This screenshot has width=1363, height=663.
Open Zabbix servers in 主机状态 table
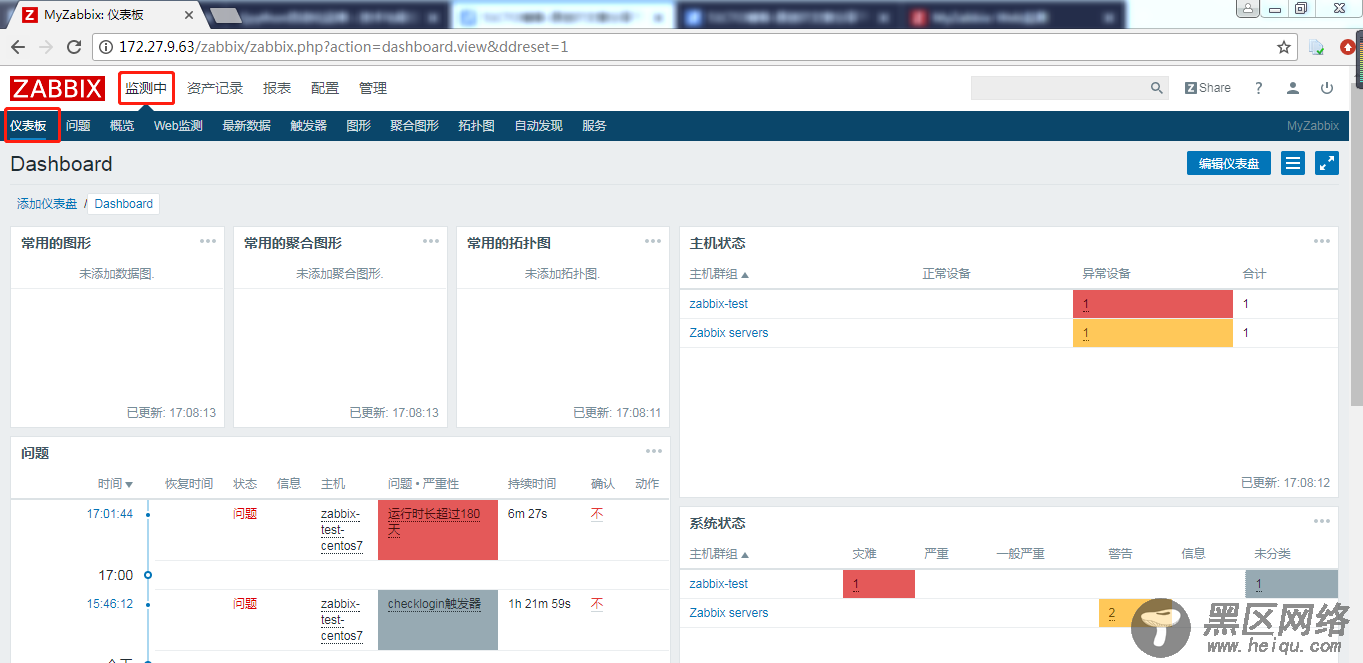(729, 333)
